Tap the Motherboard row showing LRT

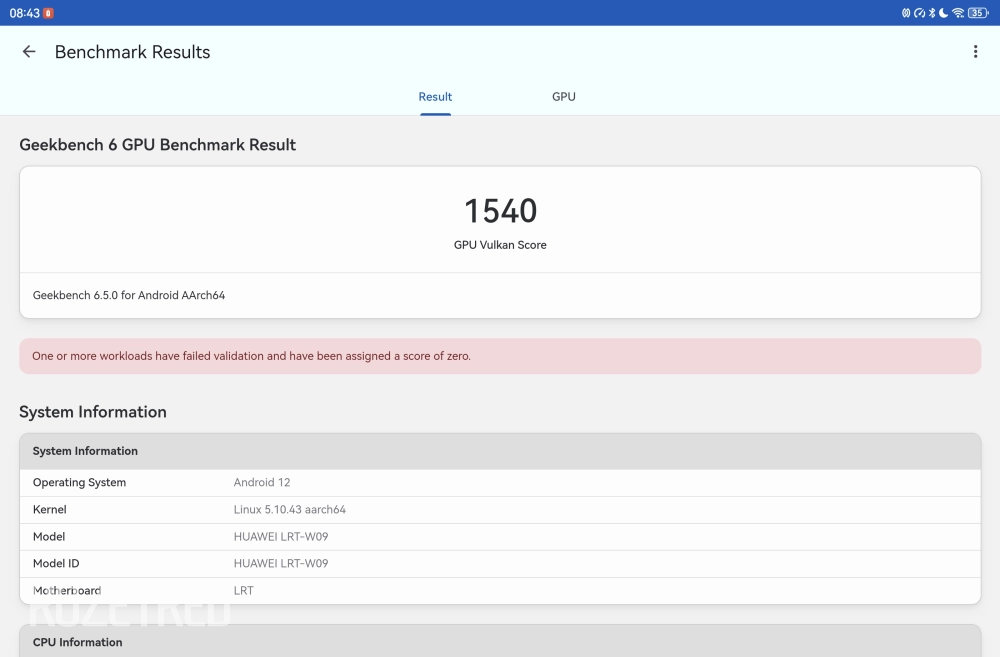pyautogui.click(x=500, y=591)
